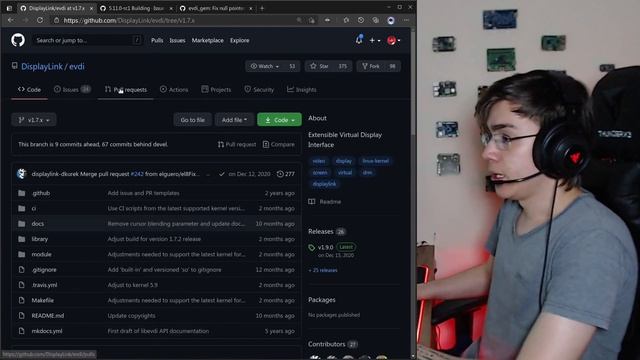Select the Code repository tab

coord(29,89)
